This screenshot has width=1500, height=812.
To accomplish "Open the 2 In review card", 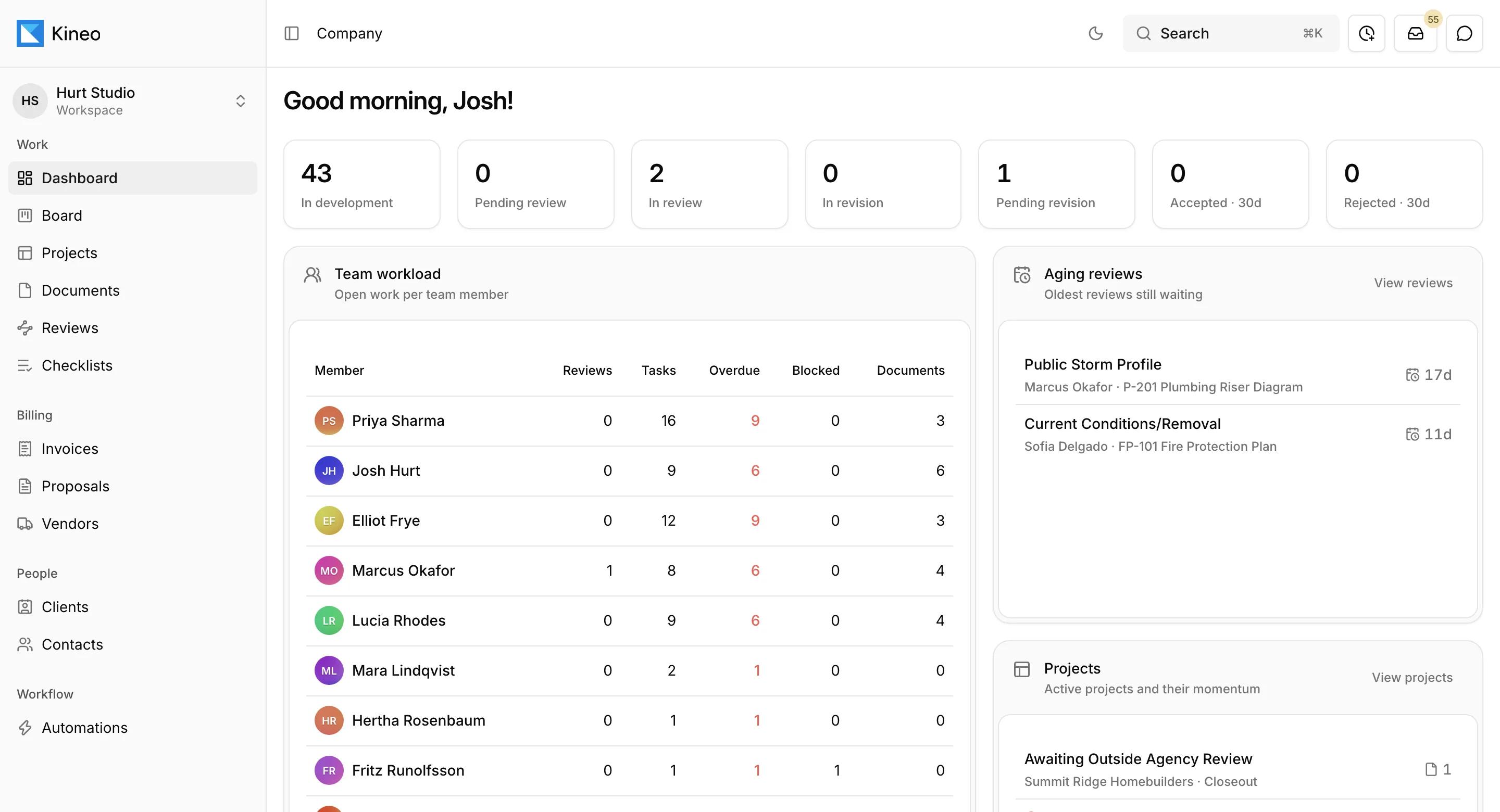I will [x=709, y=184].
